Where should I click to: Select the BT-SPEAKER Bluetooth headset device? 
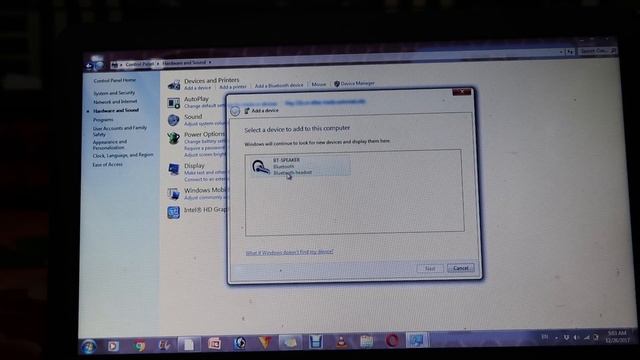coord(299,166)
